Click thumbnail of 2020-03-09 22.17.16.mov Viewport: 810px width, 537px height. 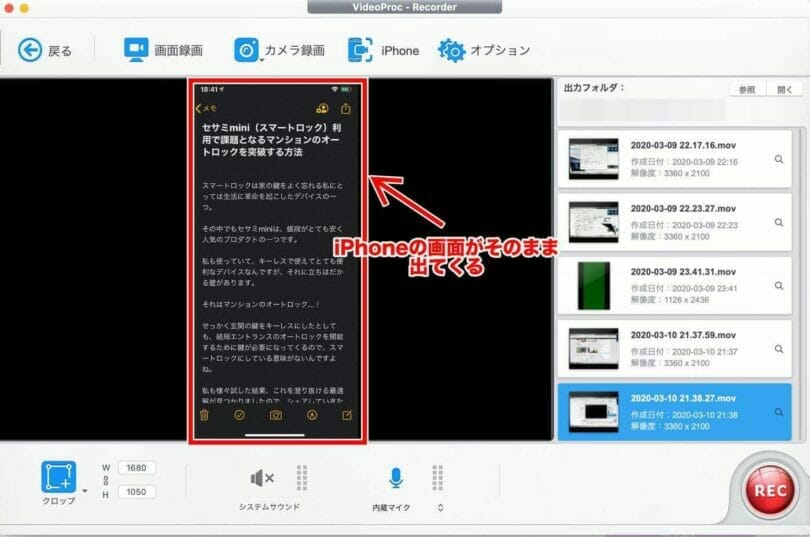(594, 159)
